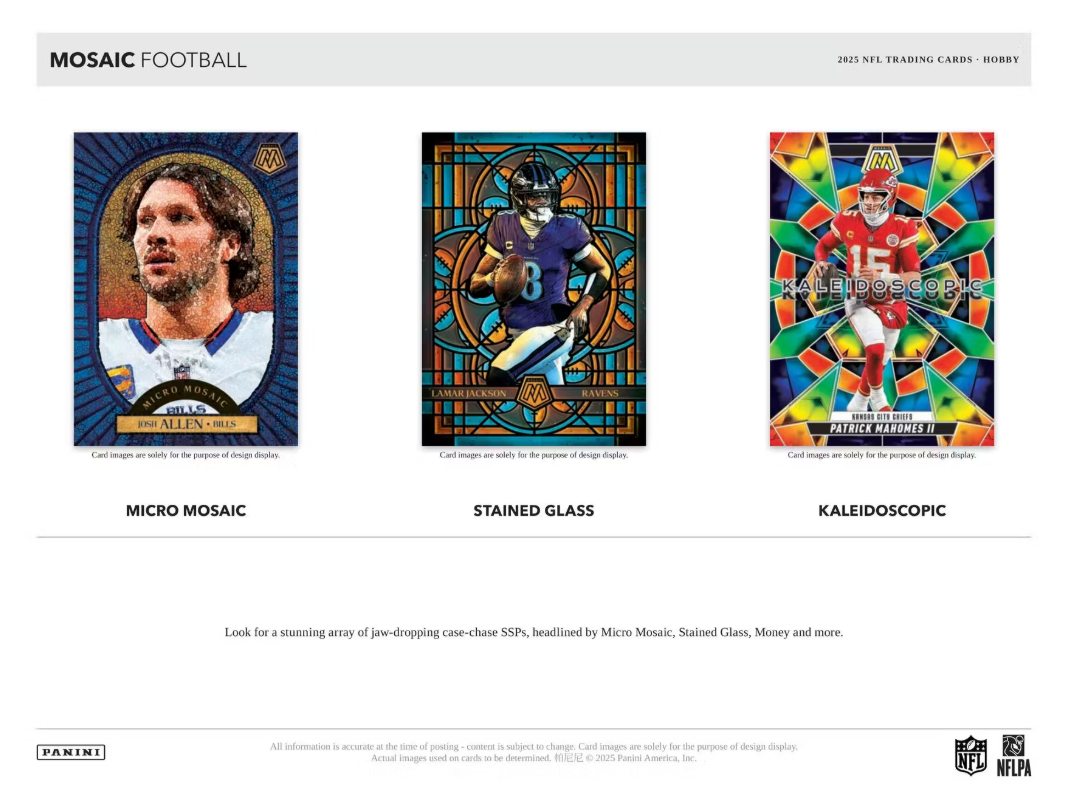1067x812 pixels.
Task: Click Mosaic M logo on Lamar Jackson card
Action: (x=534, y=393)
